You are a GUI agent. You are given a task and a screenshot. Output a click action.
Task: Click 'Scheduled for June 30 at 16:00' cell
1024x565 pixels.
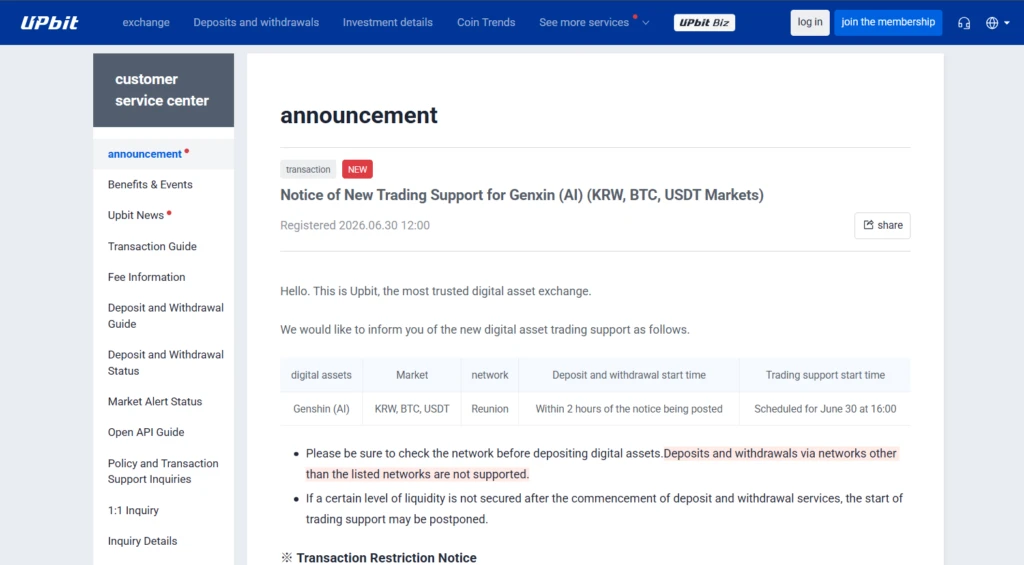pyautogui.click(x=825, y=409)
